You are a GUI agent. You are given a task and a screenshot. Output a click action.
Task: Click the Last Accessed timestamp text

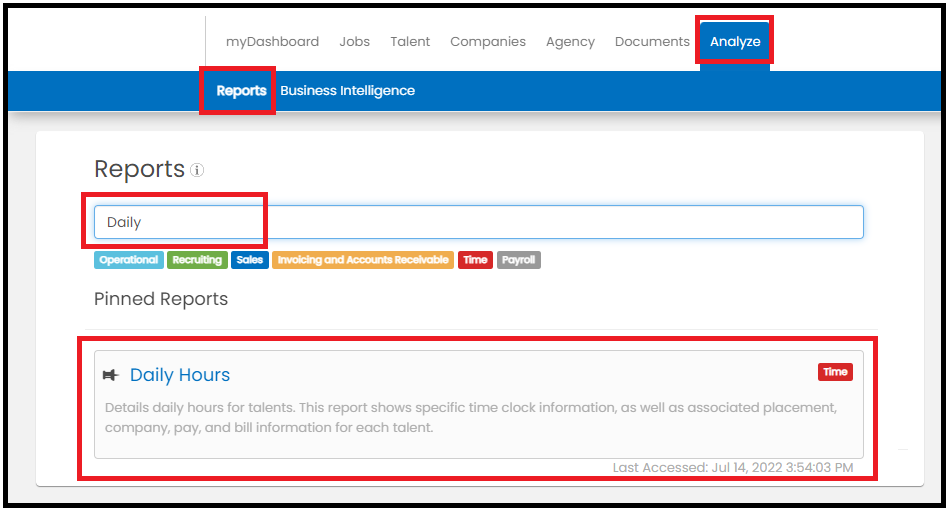(733, 468)
